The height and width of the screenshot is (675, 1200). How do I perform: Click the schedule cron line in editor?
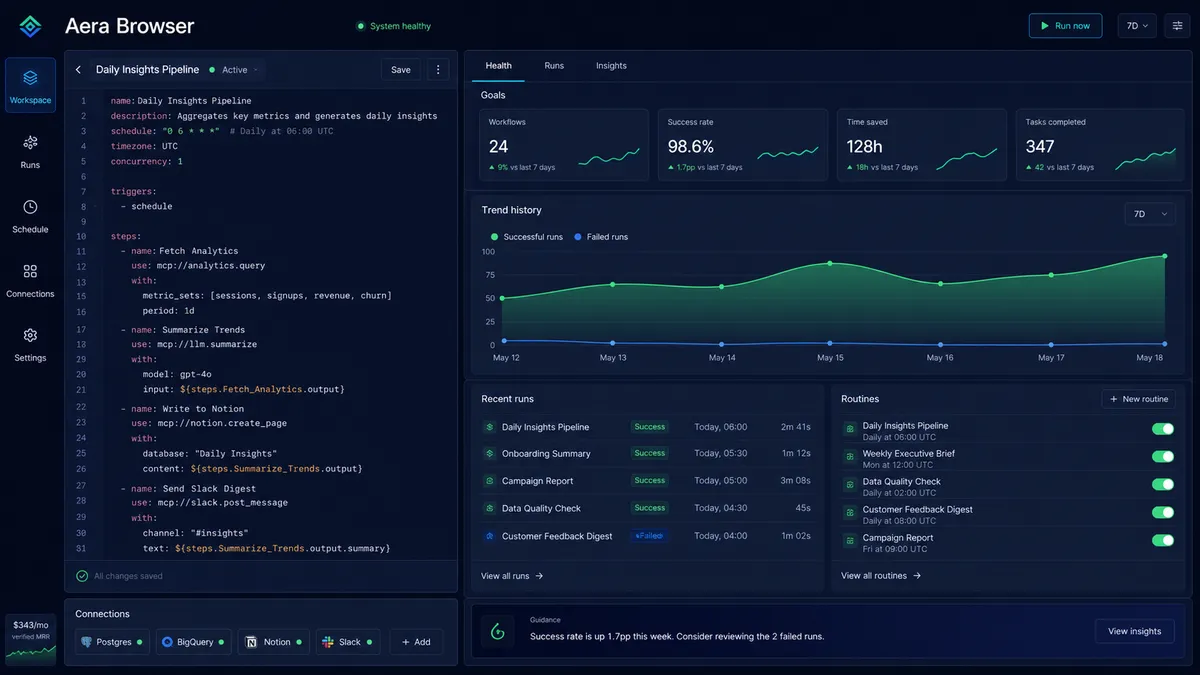(x=222, y=131)
